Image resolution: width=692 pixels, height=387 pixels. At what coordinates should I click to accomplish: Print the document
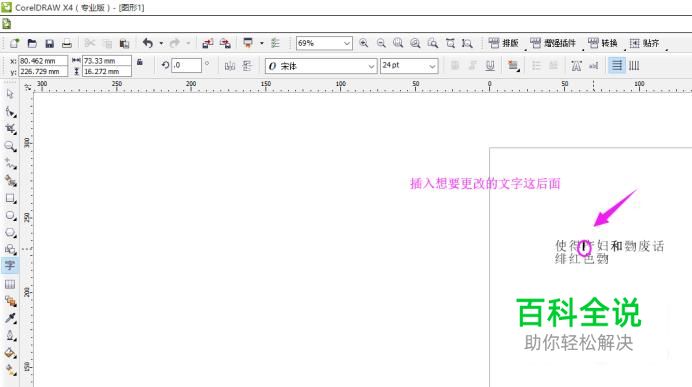[x=67, y=43]
